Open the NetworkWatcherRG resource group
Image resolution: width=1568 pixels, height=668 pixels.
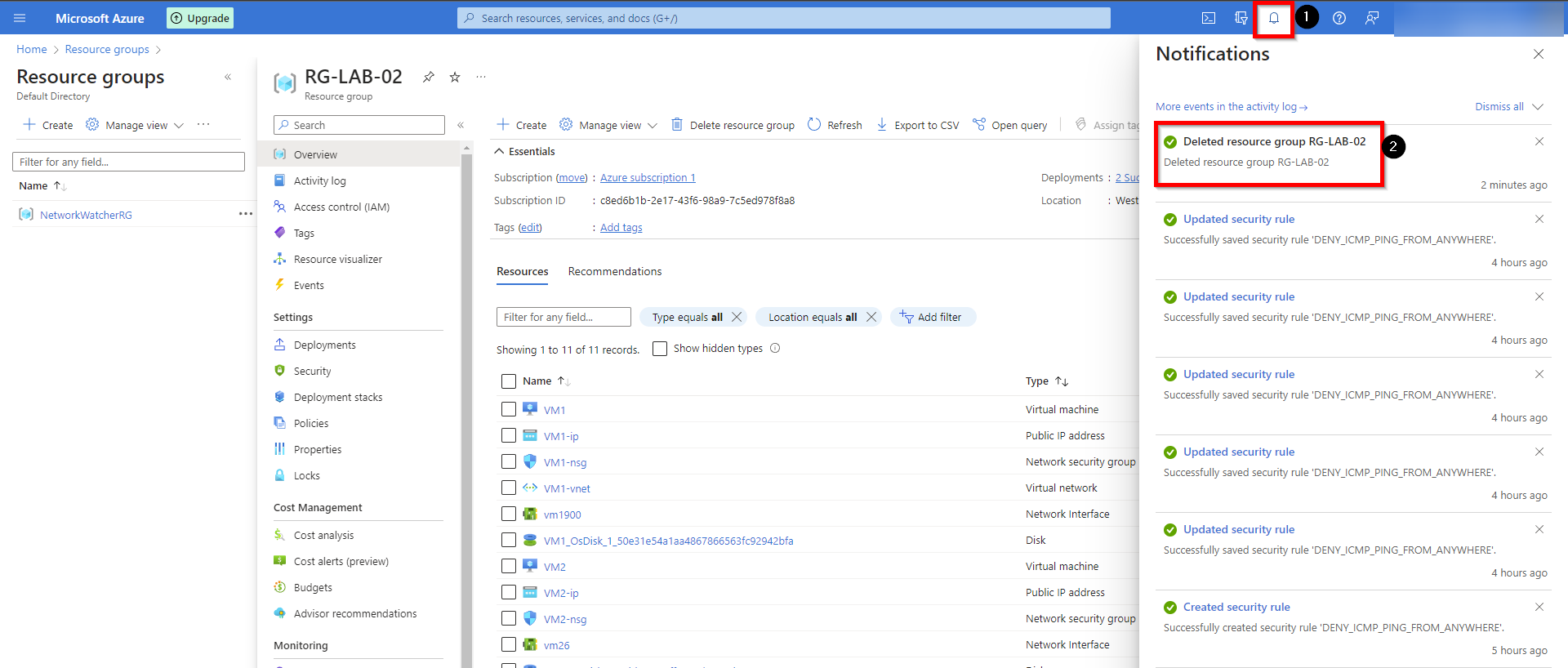coord(86,215)
